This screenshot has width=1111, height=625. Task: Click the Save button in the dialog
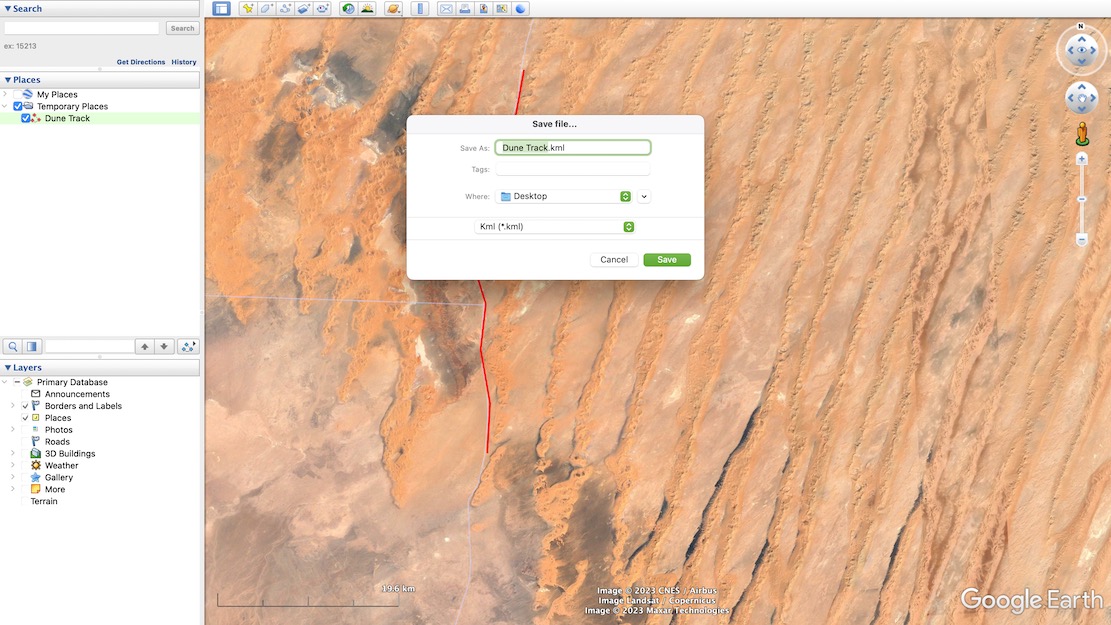click(x=666, y=260)
